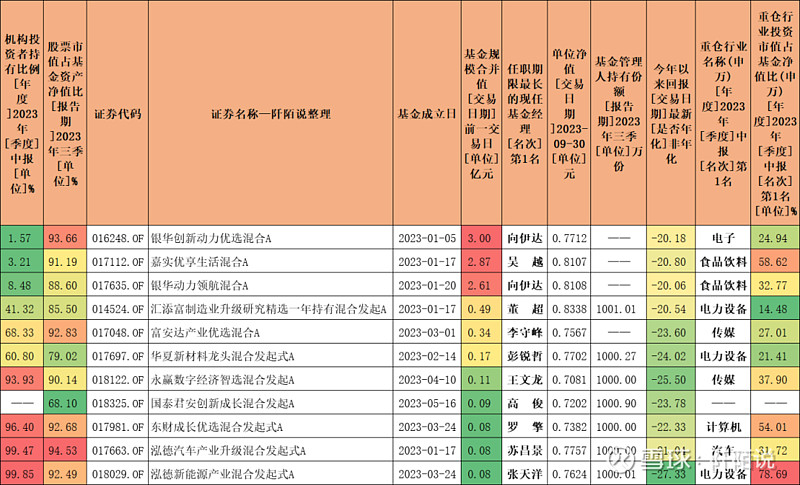This screenshot has height=485, width=800.
Task: Select fund name 富安达产业优选混合A
Action: click(205, 333)
